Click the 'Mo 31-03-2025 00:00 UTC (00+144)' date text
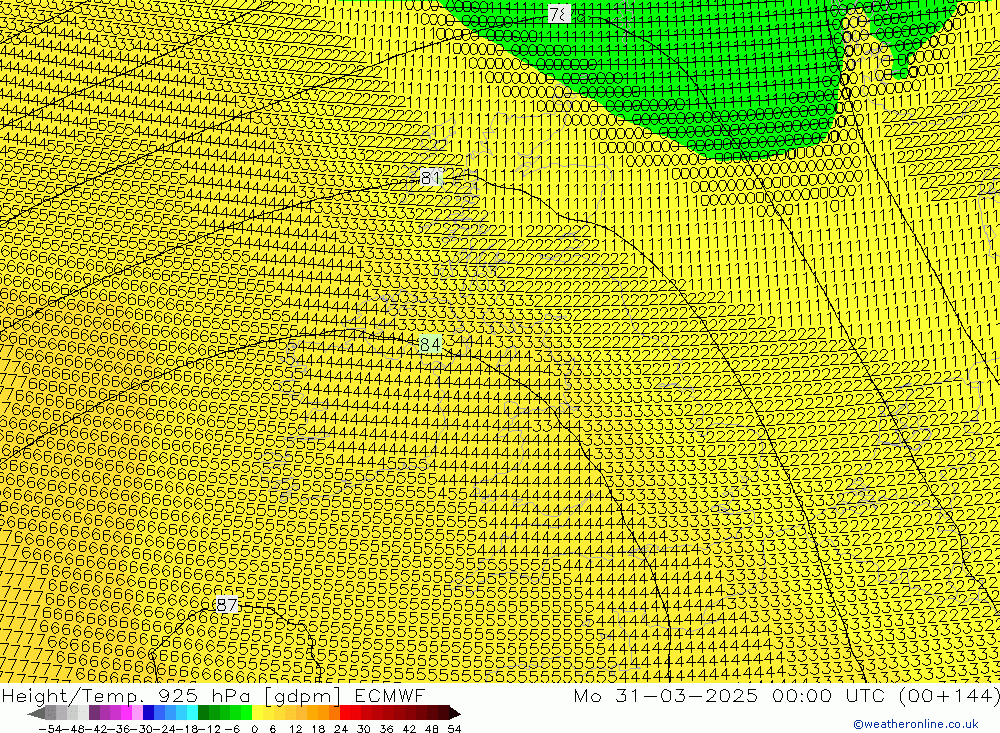 point(786,696)
